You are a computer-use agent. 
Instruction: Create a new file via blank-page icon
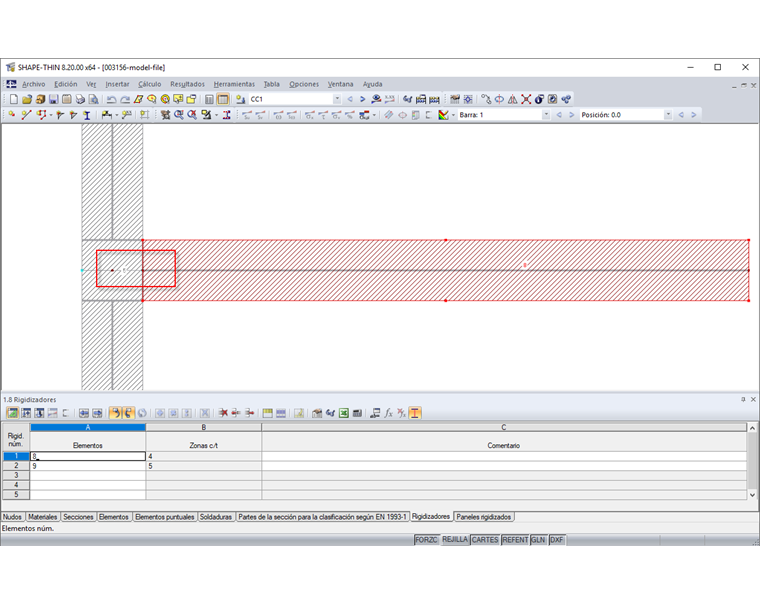(14, 99)
